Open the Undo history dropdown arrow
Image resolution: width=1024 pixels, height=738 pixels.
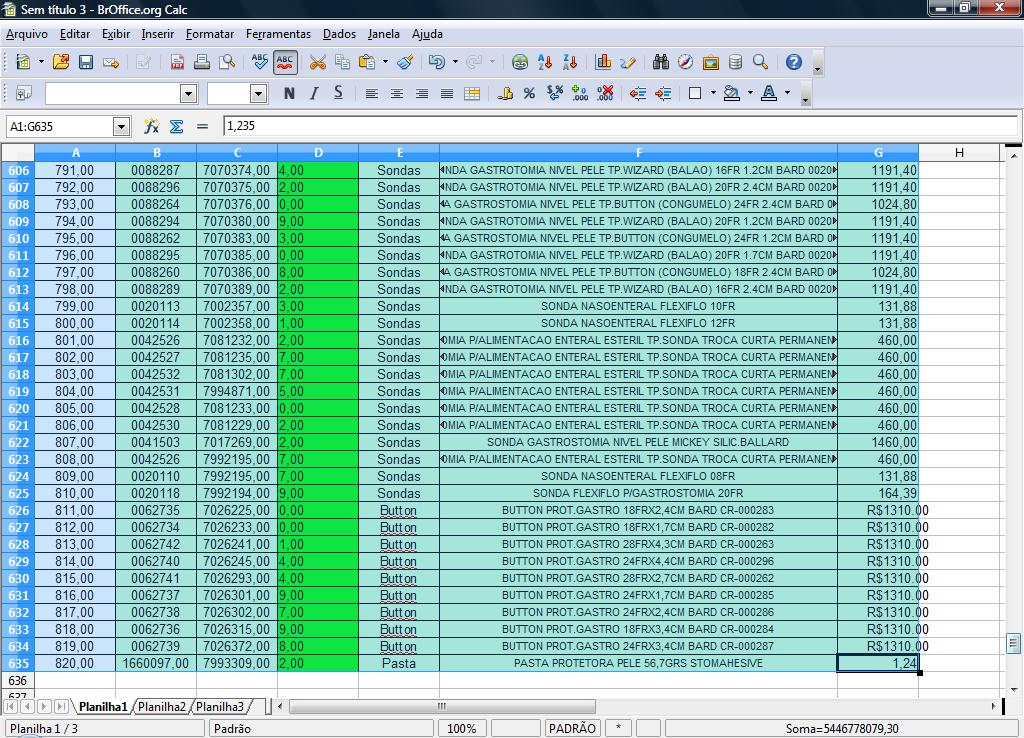[455, 62]
